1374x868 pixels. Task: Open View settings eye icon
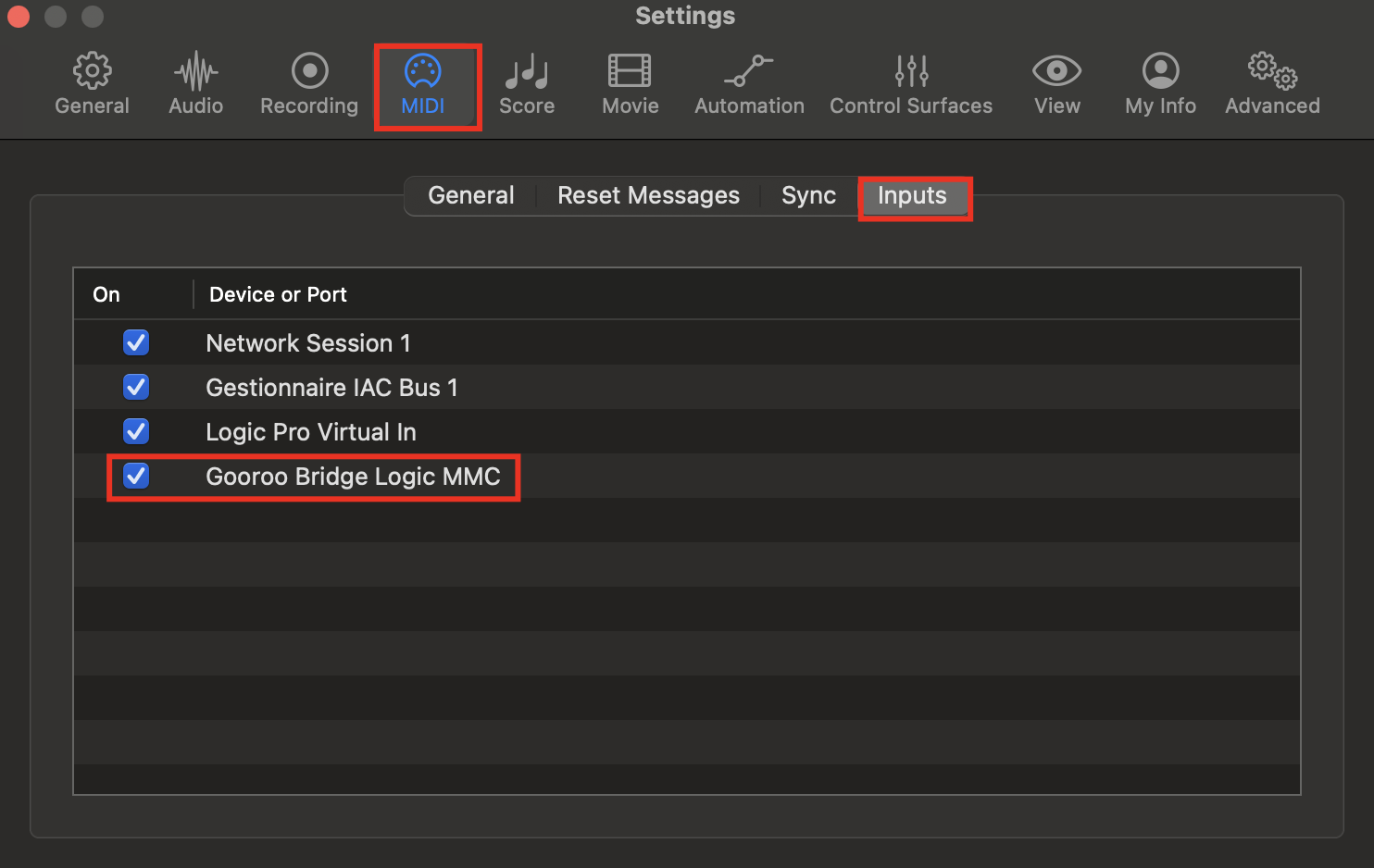tap(1056, 70)
